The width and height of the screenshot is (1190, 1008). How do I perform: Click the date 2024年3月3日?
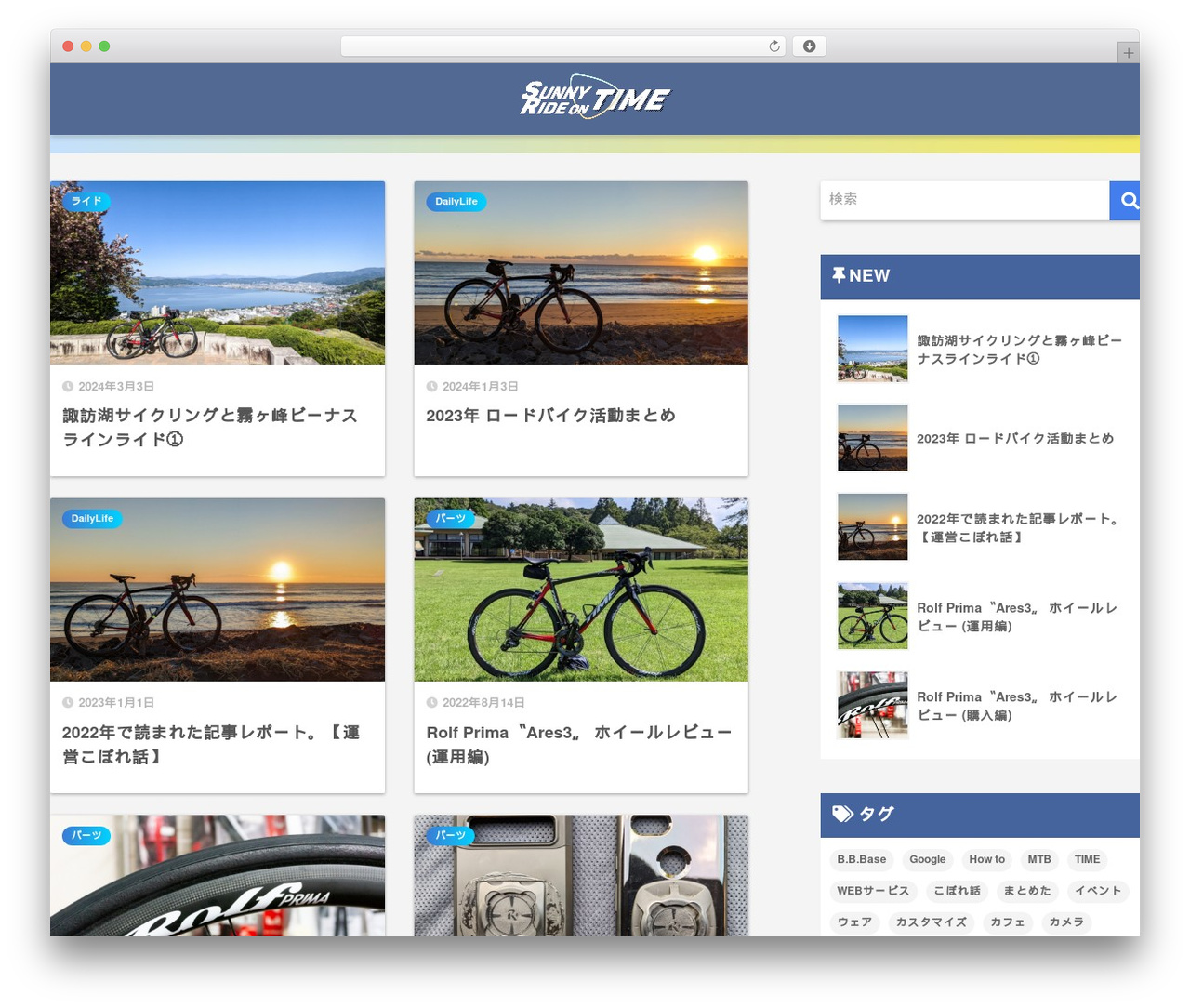point(116,387)
